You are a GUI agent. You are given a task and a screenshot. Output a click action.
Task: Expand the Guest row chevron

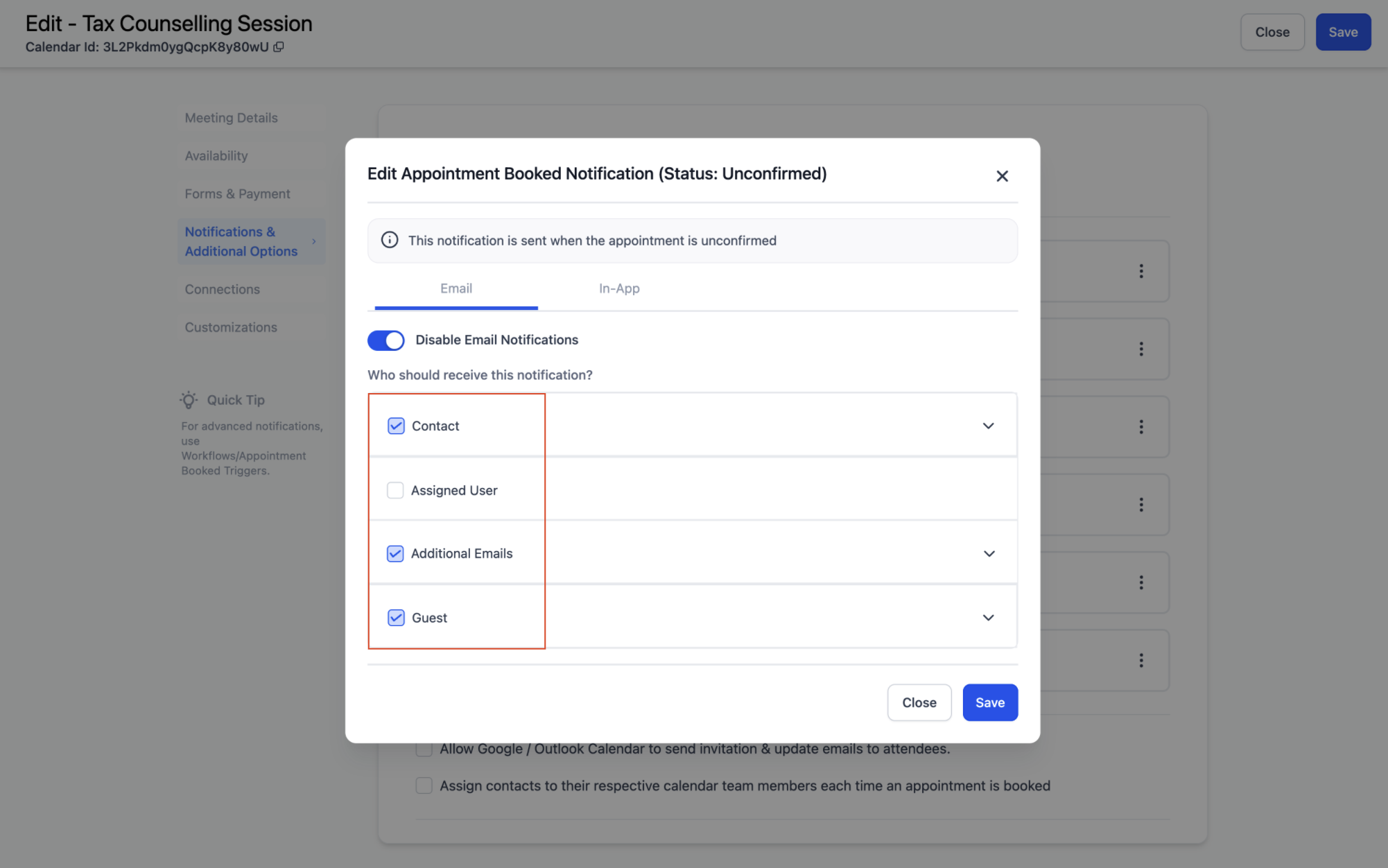[x=988, y=618]
